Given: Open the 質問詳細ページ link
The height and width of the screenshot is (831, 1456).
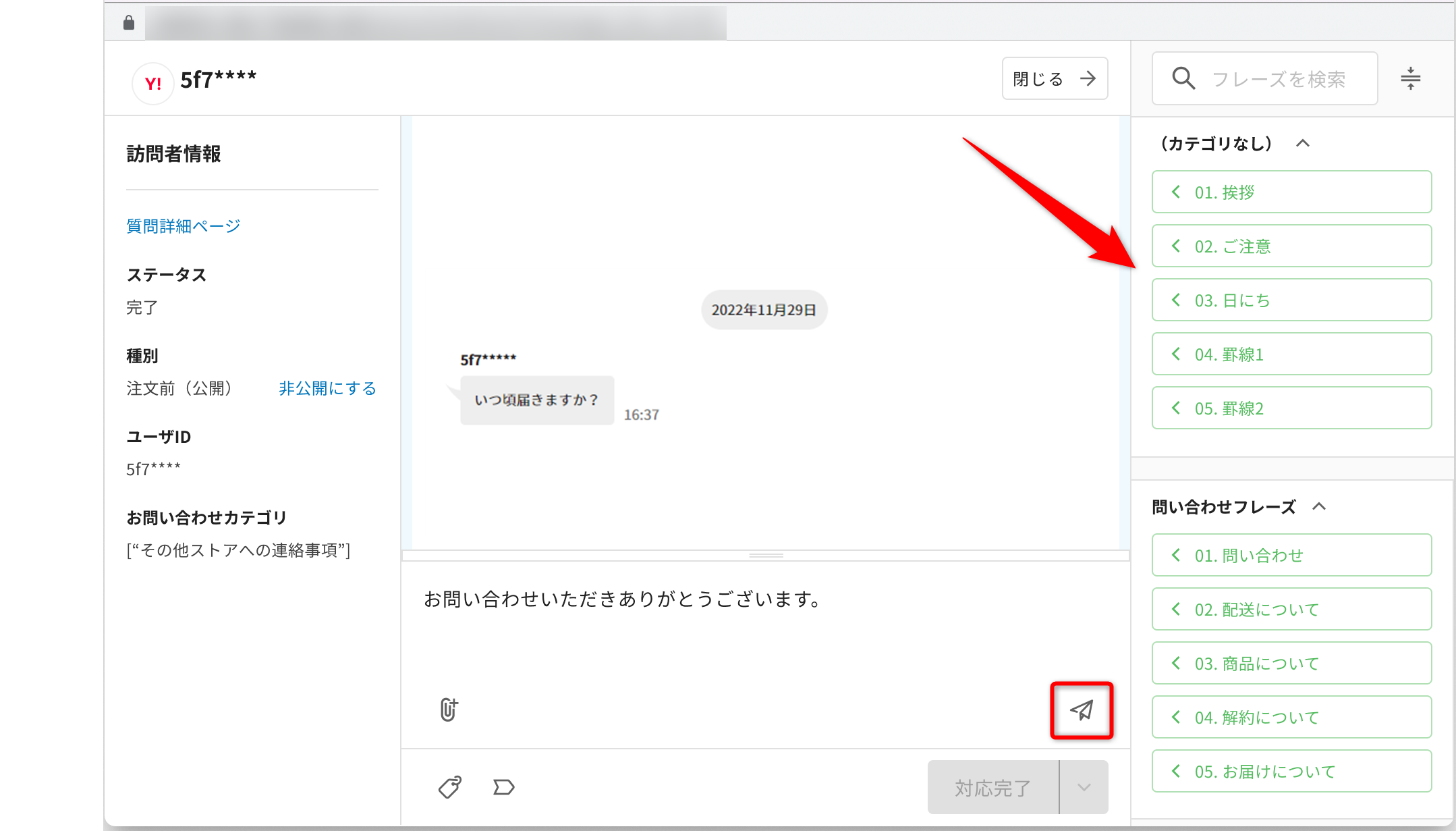Looking at the screenshot, I should click(184, 226).
